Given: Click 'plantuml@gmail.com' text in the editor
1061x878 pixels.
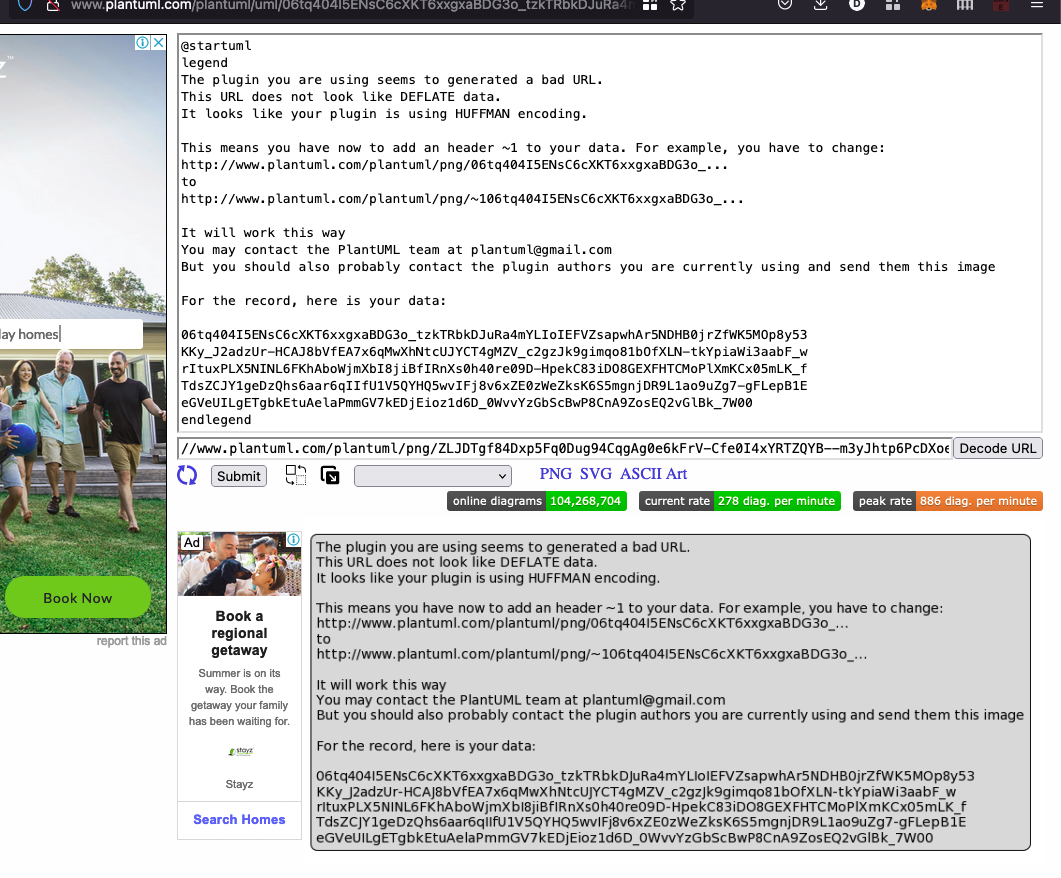Looking at the screenshot, I should [541, 250].
